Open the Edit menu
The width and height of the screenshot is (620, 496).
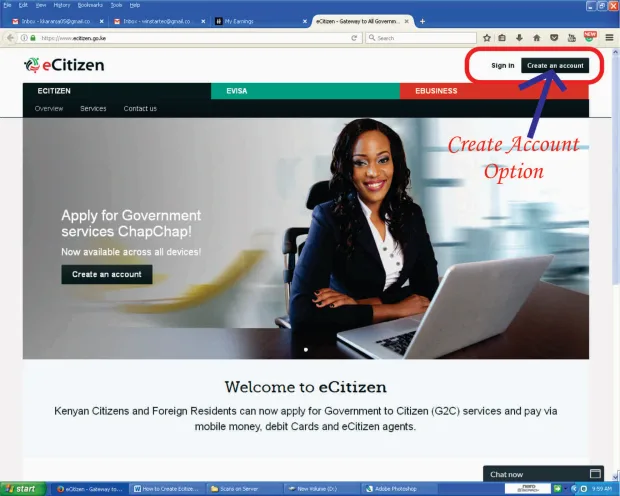(x=23, y=5)
